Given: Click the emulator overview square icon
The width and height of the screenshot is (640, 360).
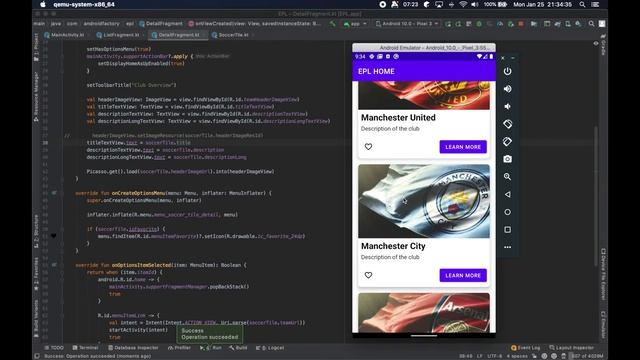Looking at the screenshot, I should click(507, 230).
